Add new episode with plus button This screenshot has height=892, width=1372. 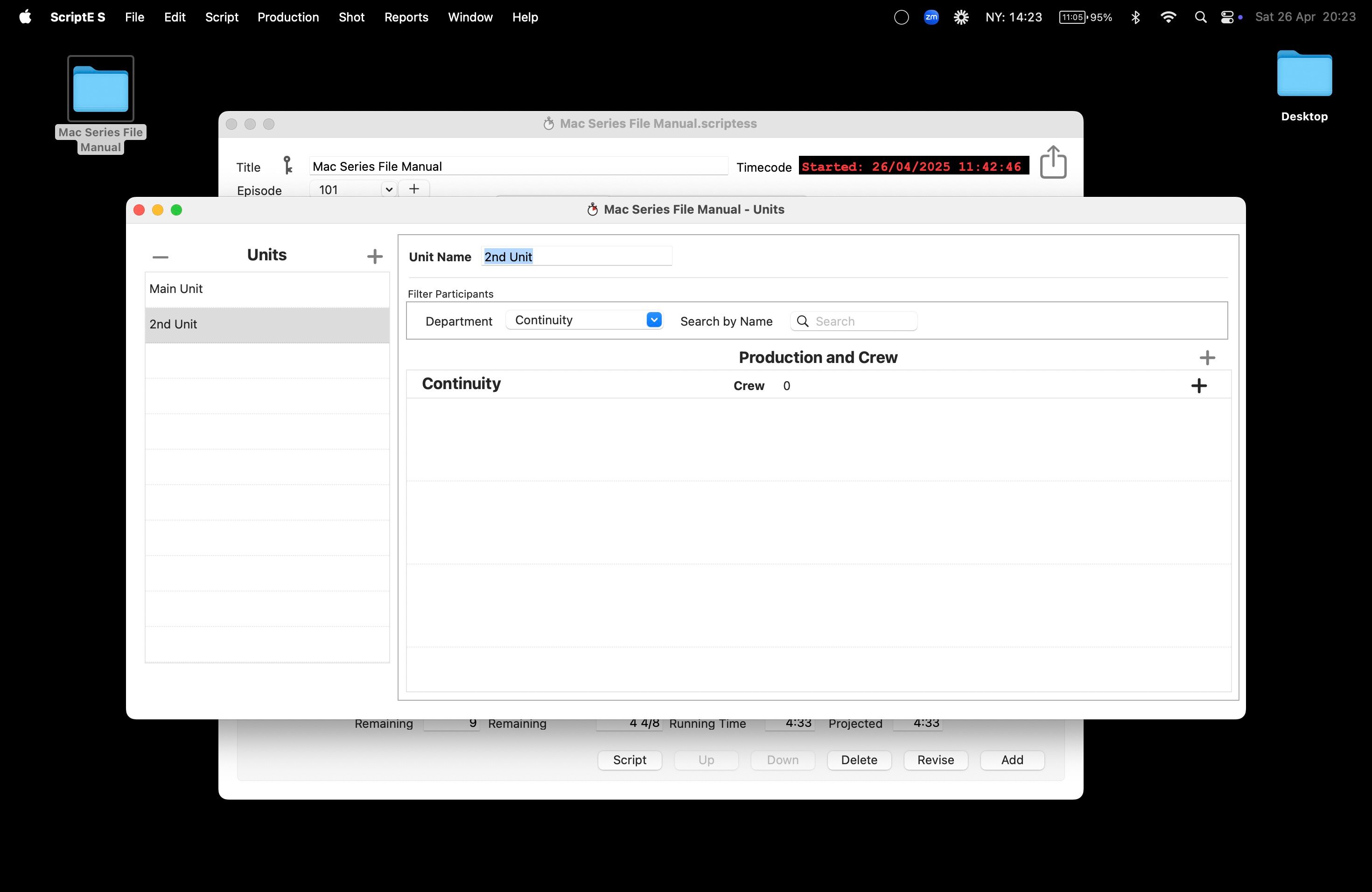pos(414,189)
